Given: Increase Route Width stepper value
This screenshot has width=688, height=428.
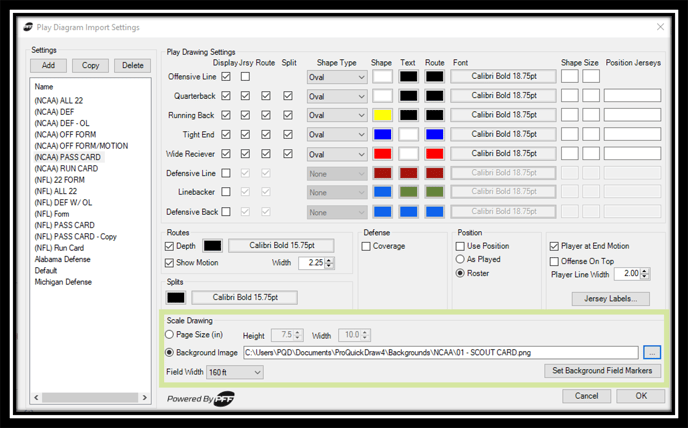Looking at the screenshot, I should (330, 260).
